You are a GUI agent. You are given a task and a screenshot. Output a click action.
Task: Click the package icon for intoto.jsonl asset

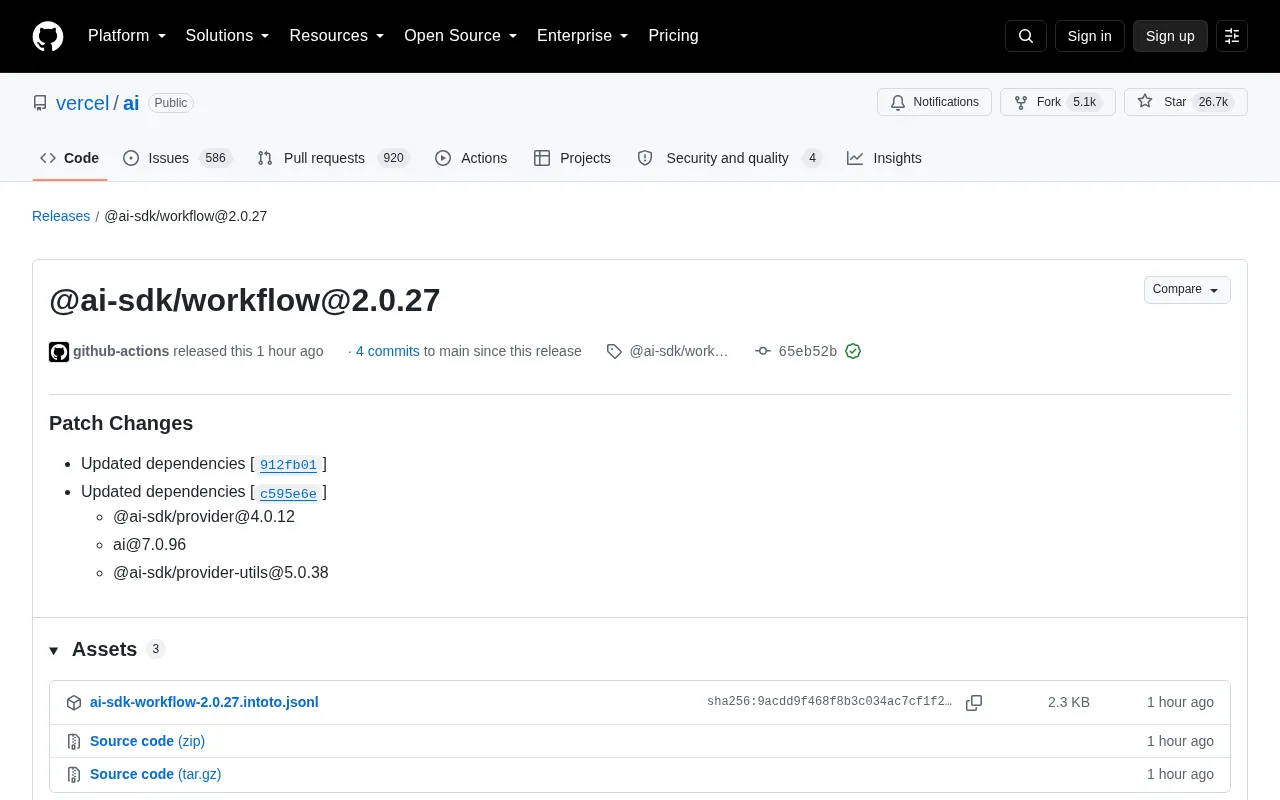tap(74, 703)
